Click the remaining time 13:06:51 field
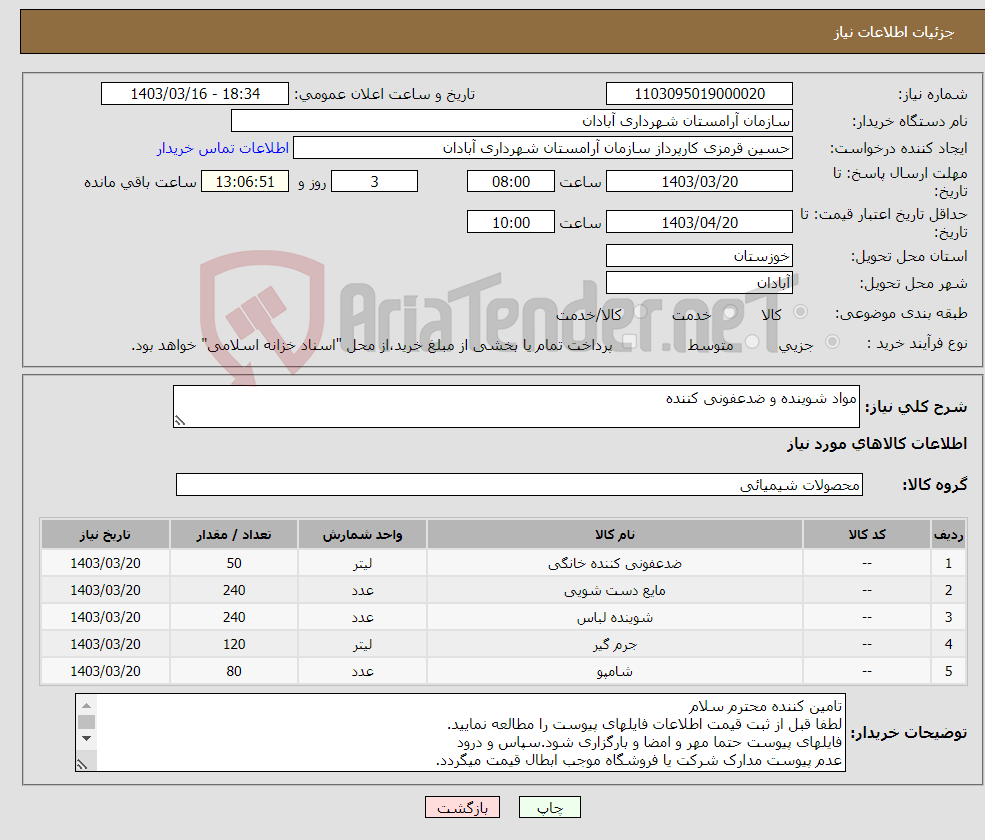The image size is (985, 840). coord(245,182)
